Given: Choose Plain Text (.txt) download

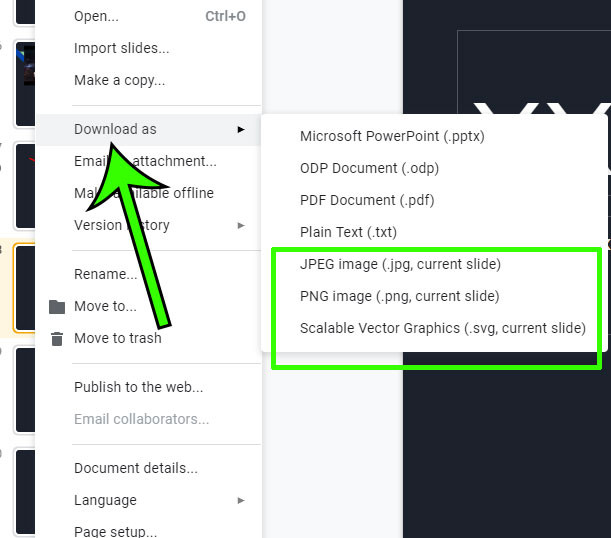Looking at the screenshot, I should pos(348,232).
